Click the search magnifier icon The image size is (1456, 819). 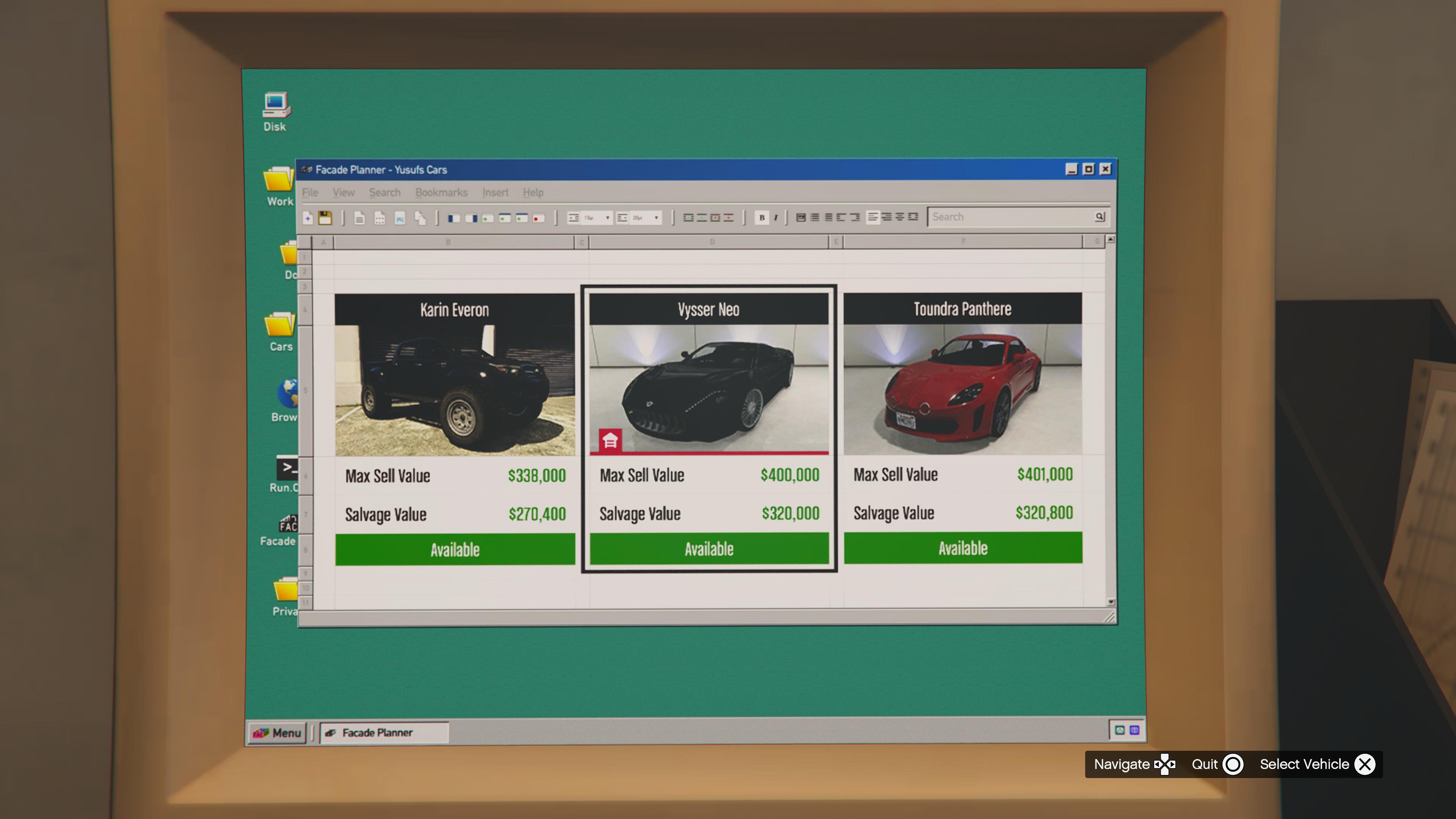pos(1099,217)
